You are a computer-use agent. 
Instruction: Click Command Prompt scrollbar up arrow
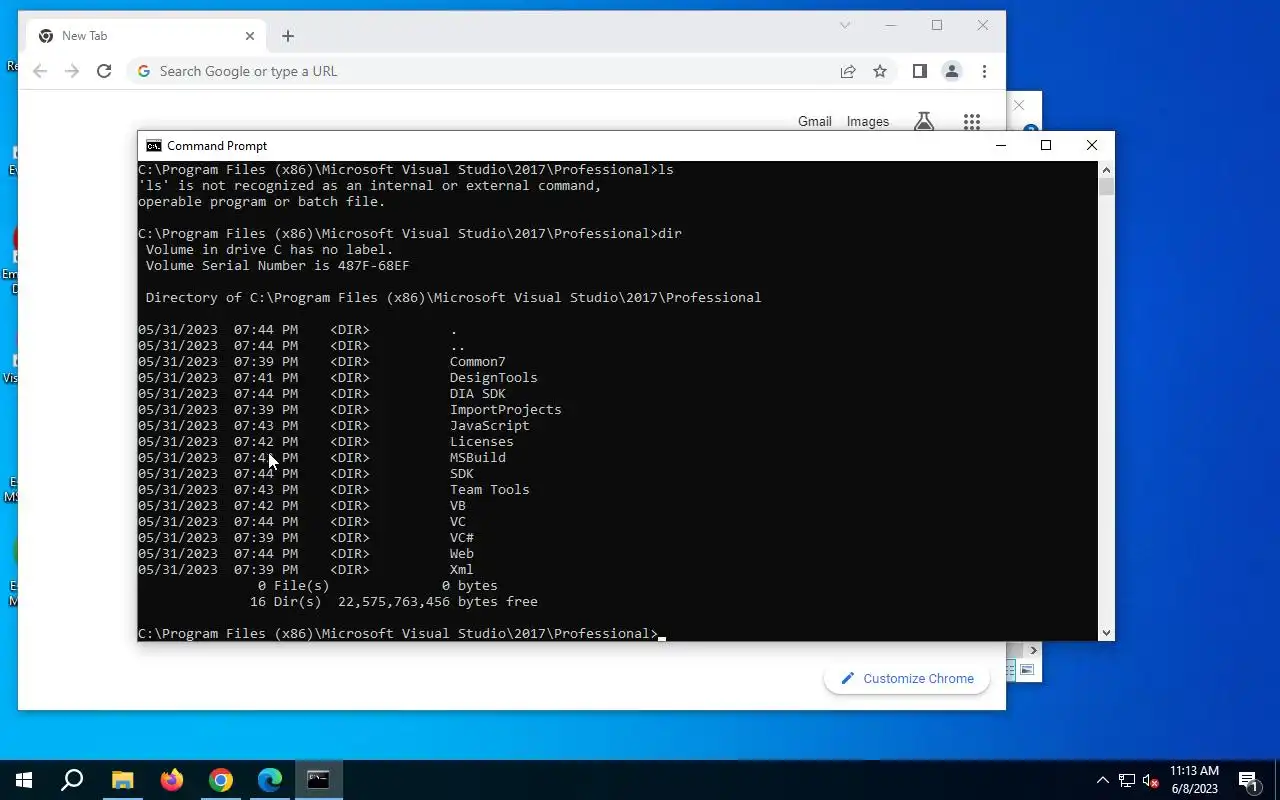pyautogui.click(x=1106, y=169)
